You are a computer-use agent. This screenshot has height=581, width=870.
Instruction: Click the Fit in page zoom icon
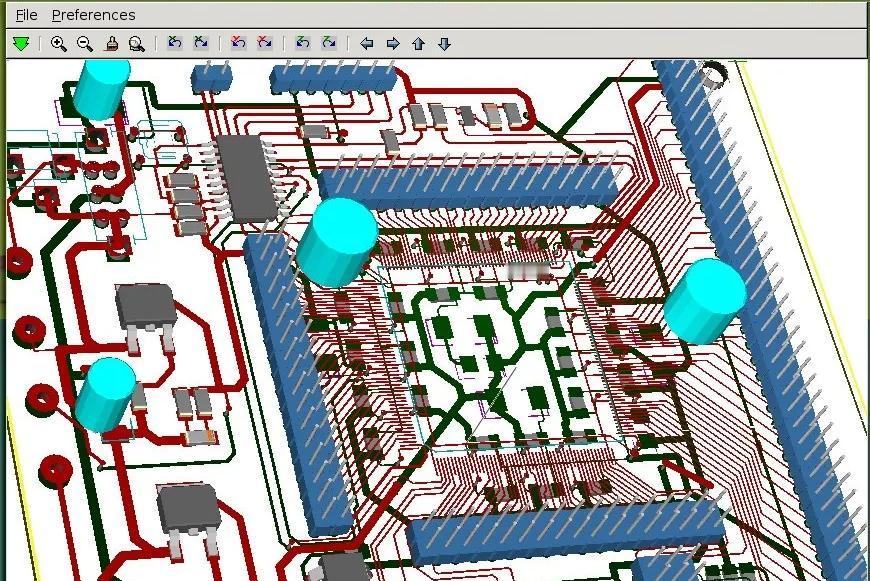point(136,43)
